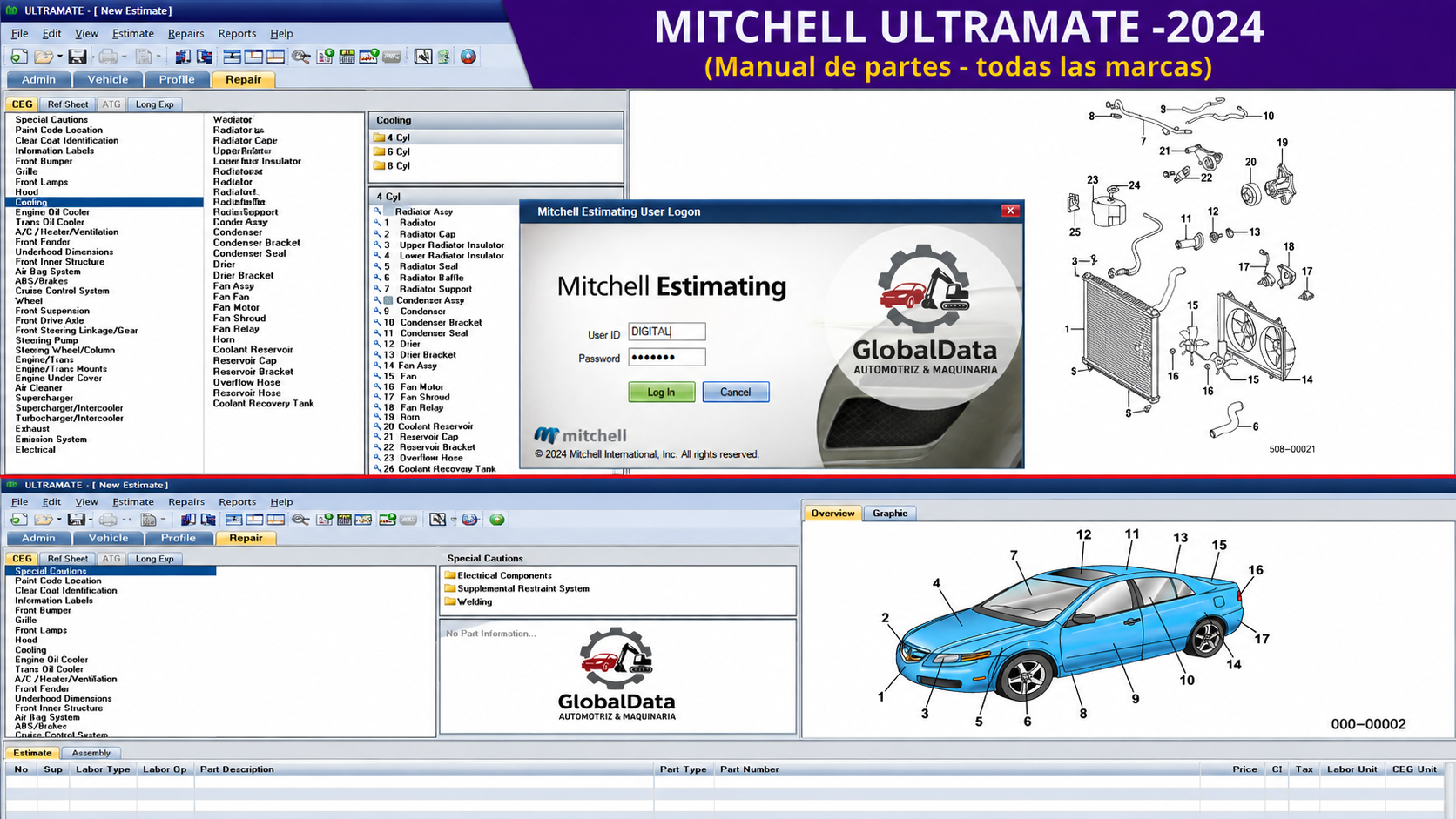Switch to the Assembly tab
The height and width of the screenshot is (819, 1456).
[91, 753]
